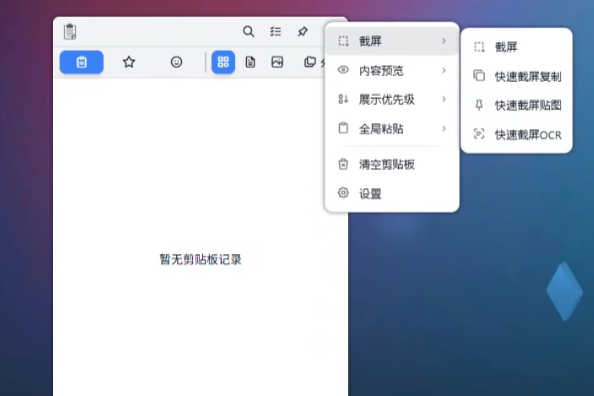Click the copy icon beside 快速截屏复制

coord(479,76)
